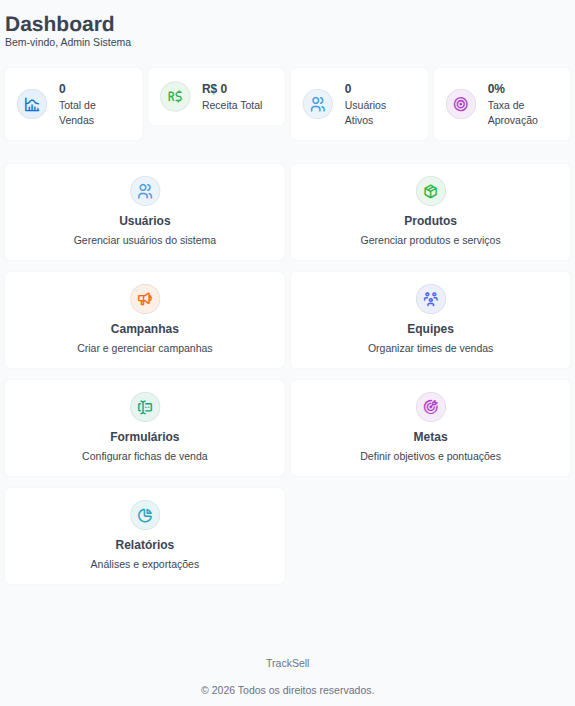Viewport: 575px width, 706px height.
Task: Click the 'R$ 0' revenue value
Action: coord(215,89)
